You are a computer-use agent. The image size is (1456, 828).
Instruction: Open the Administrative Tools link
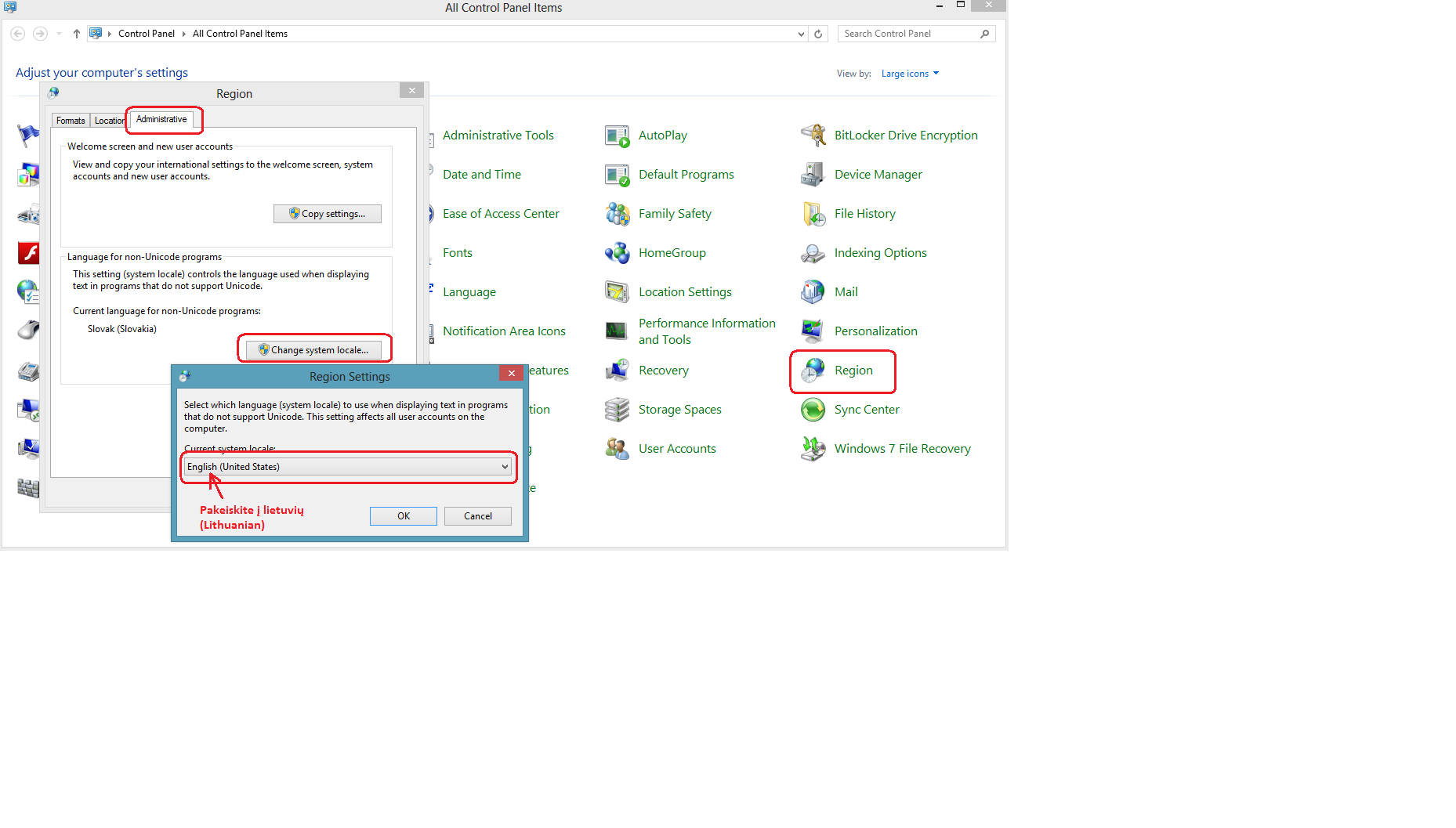(x=498, y=136)
